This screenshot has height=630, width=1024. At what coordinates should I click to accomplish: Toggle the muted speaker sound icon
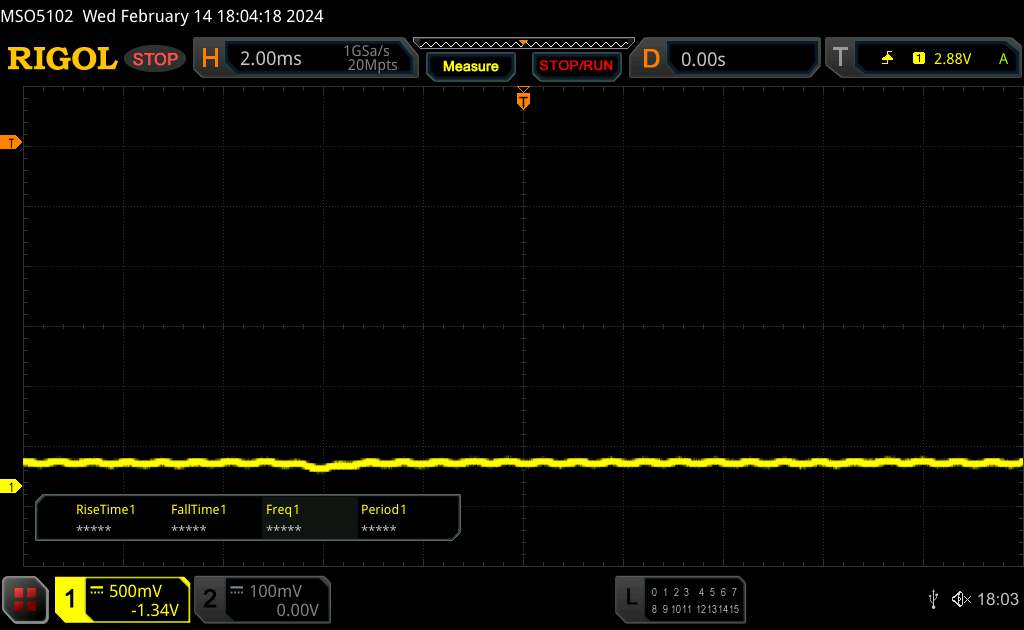[x=960, y=598]
